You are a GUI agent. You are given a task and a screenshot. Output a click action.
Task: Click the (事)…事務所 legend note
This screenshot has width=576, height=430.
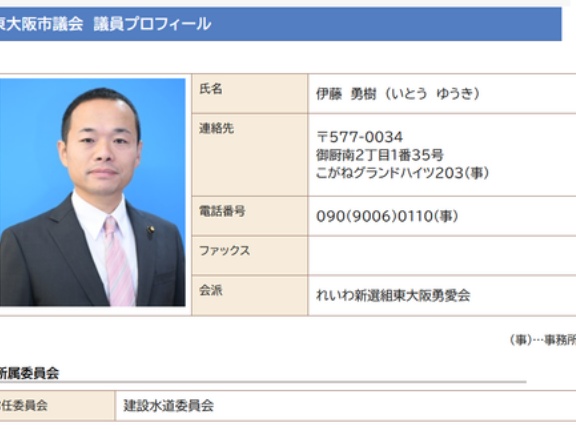pos(543,340)
